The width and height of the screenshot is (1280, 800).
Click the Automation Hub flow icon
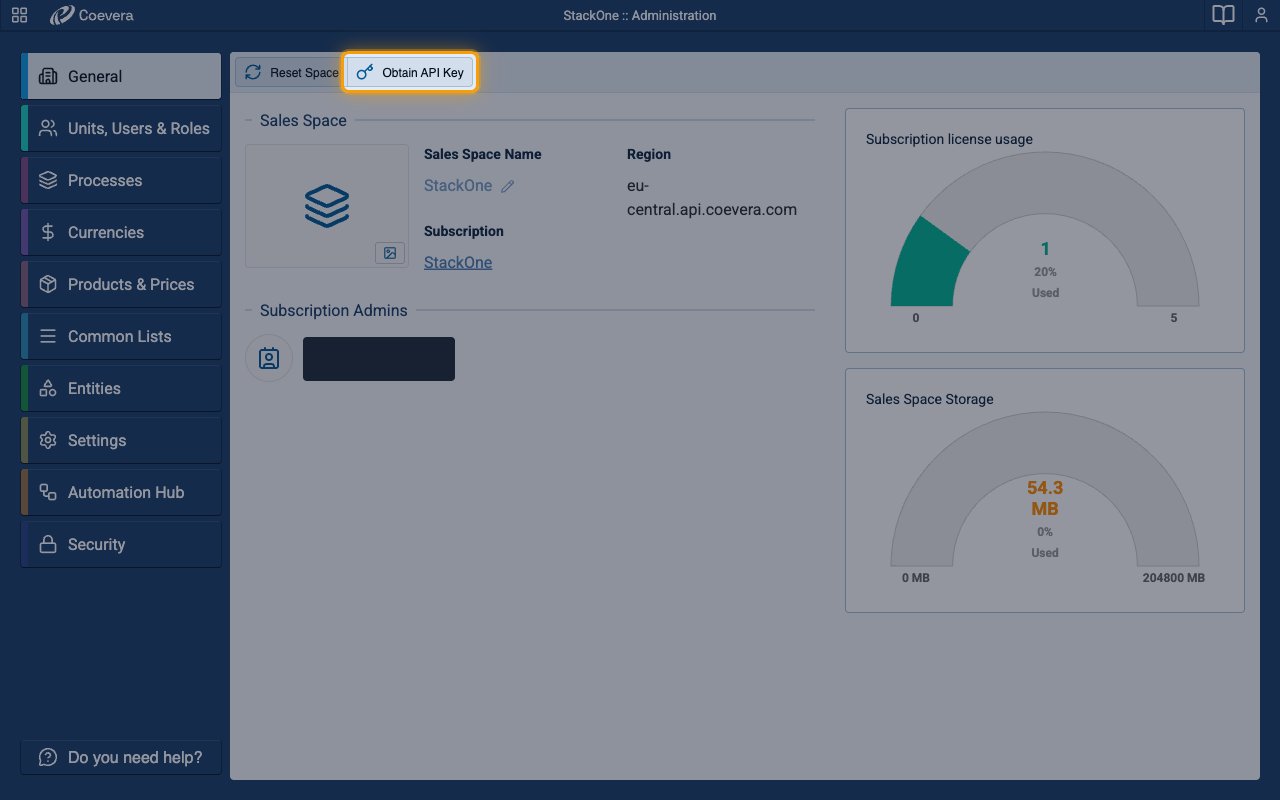click(47, 492)
